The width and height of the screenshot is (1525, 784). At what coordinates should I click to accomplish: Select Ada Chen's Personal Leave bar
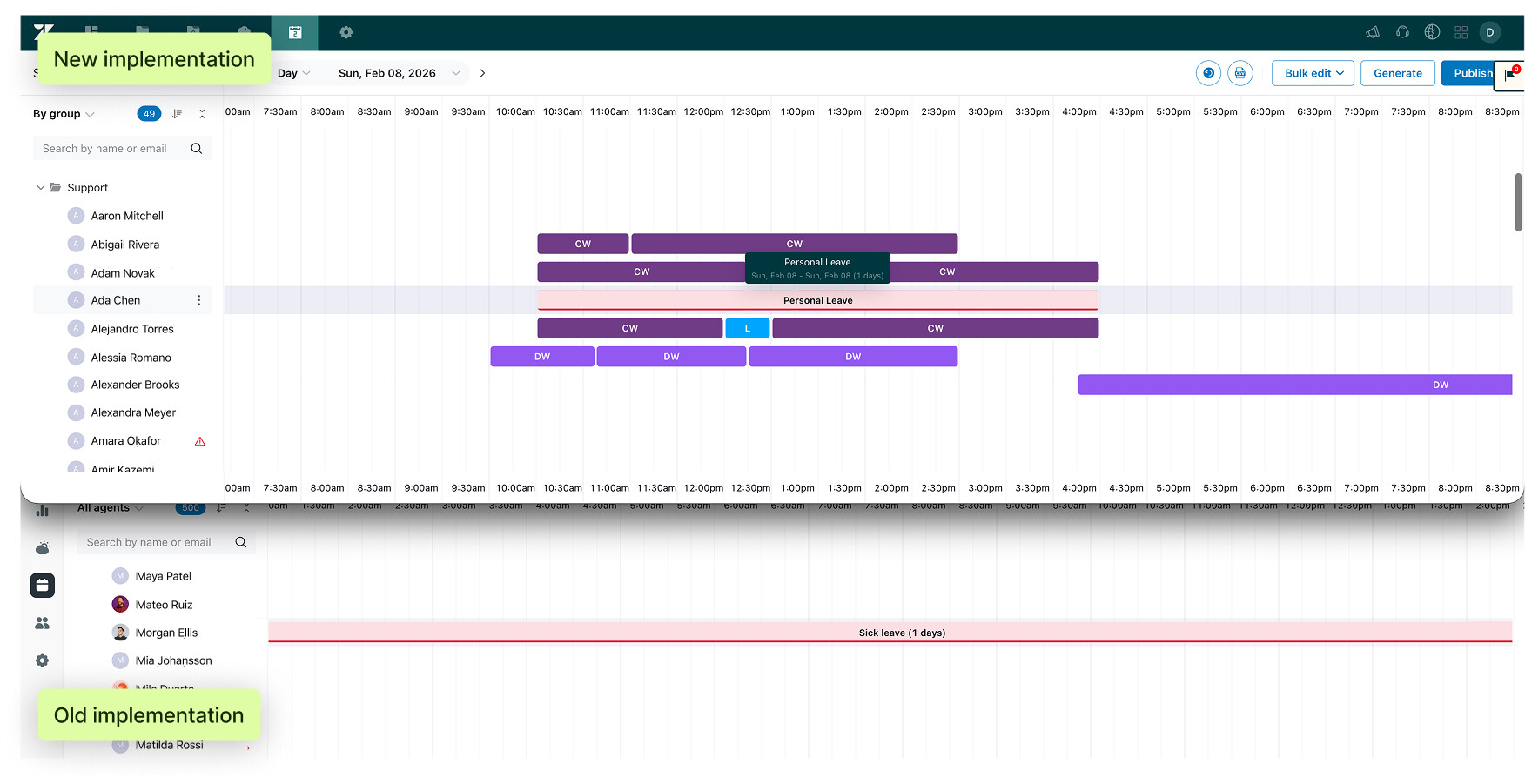[817, 300]
